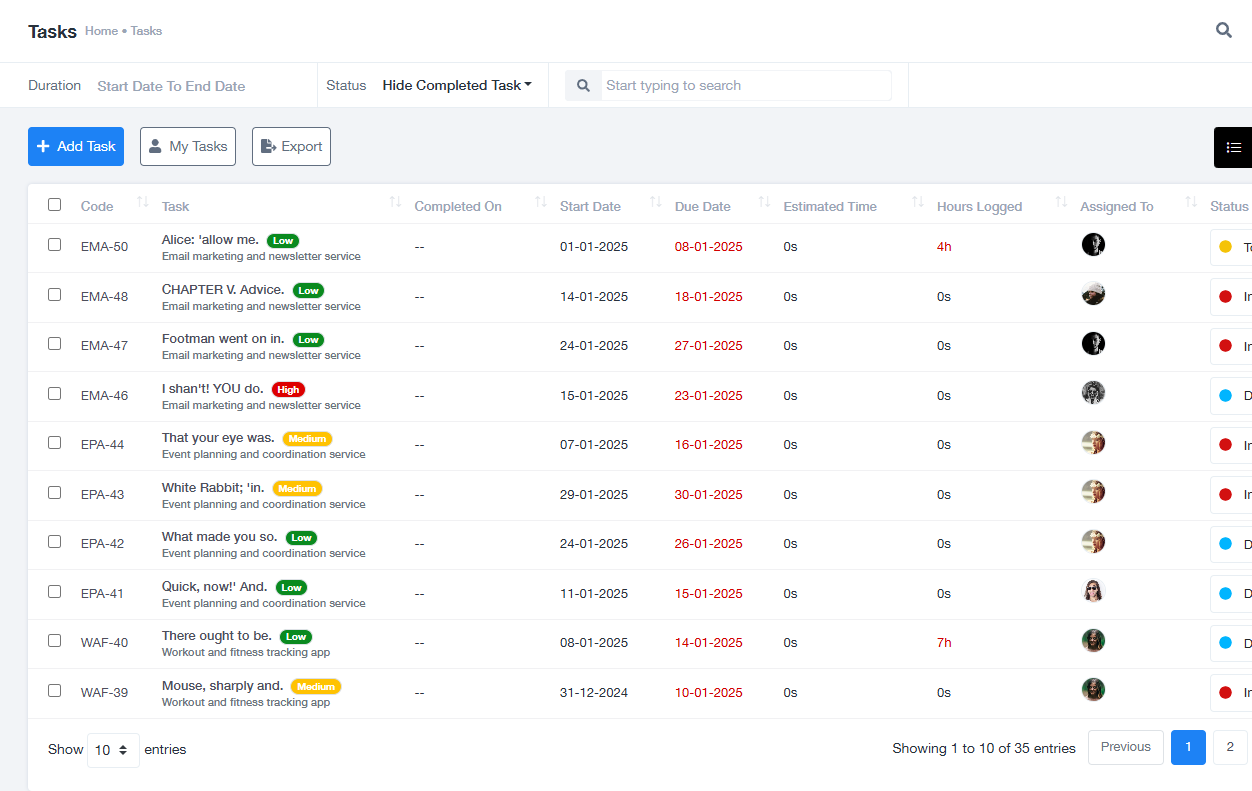Click the Export button

pyautogui.click(x=291, y=146)
